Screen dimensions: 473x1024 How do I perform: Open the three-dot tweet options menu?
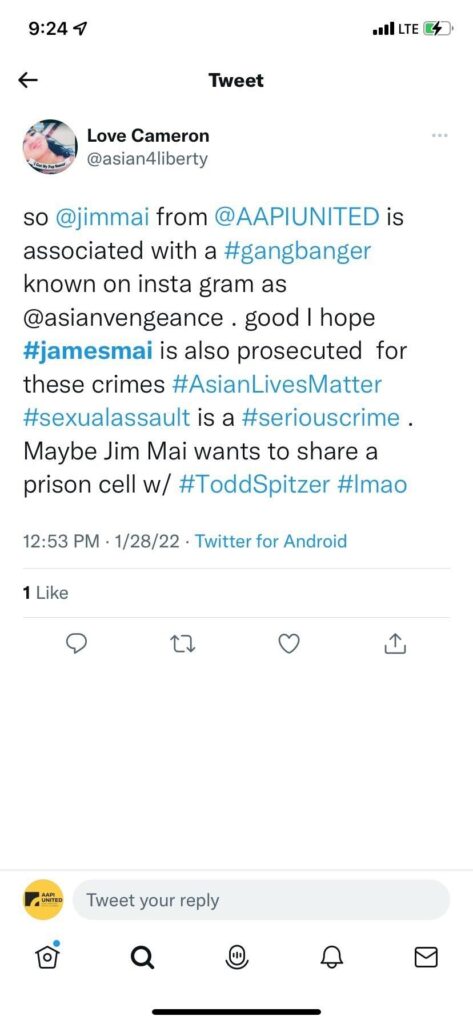pyautogui.click(x=440, y=135)
